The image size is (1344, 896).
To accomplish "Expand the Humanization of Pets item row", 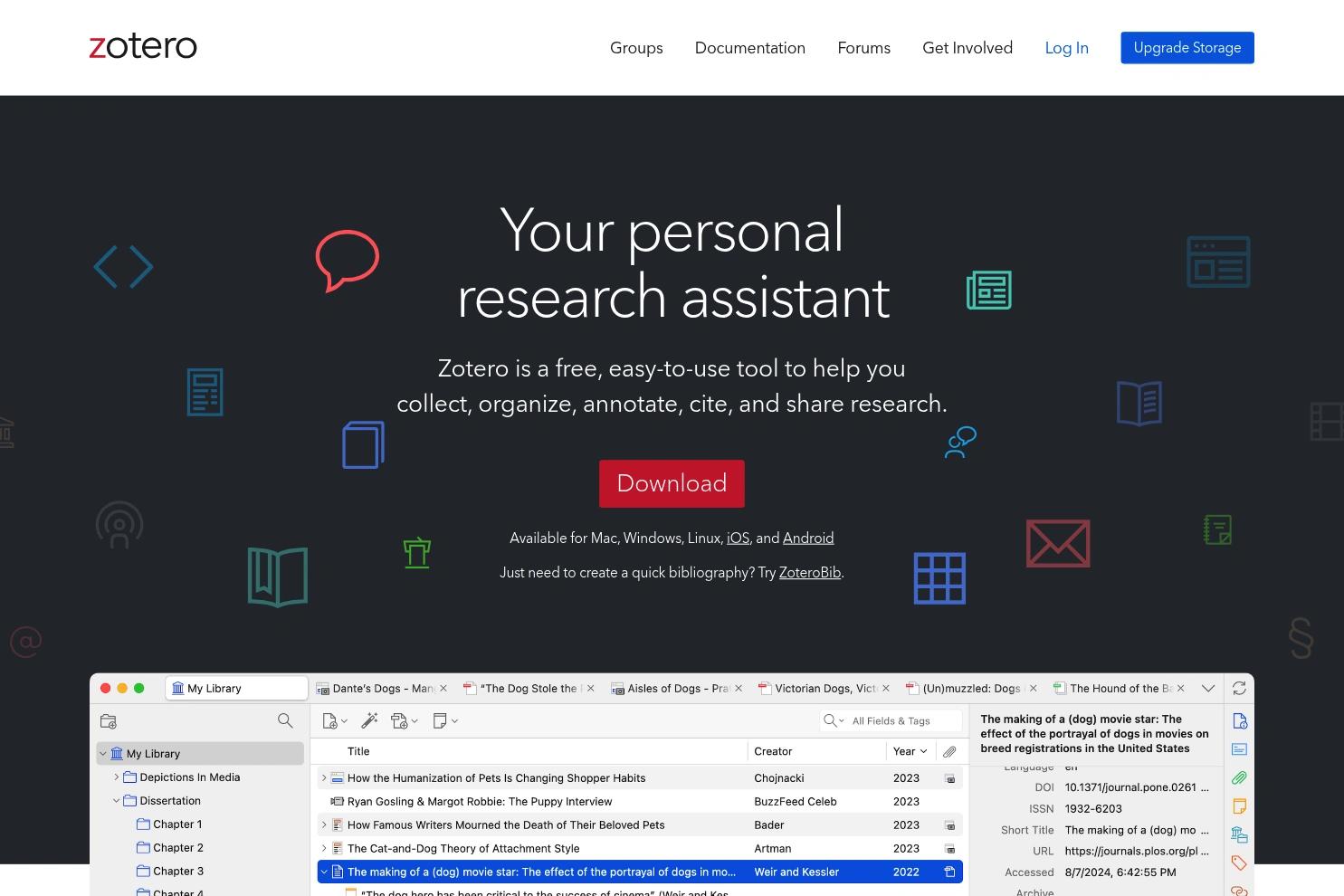I will click(x=324, y=777).
